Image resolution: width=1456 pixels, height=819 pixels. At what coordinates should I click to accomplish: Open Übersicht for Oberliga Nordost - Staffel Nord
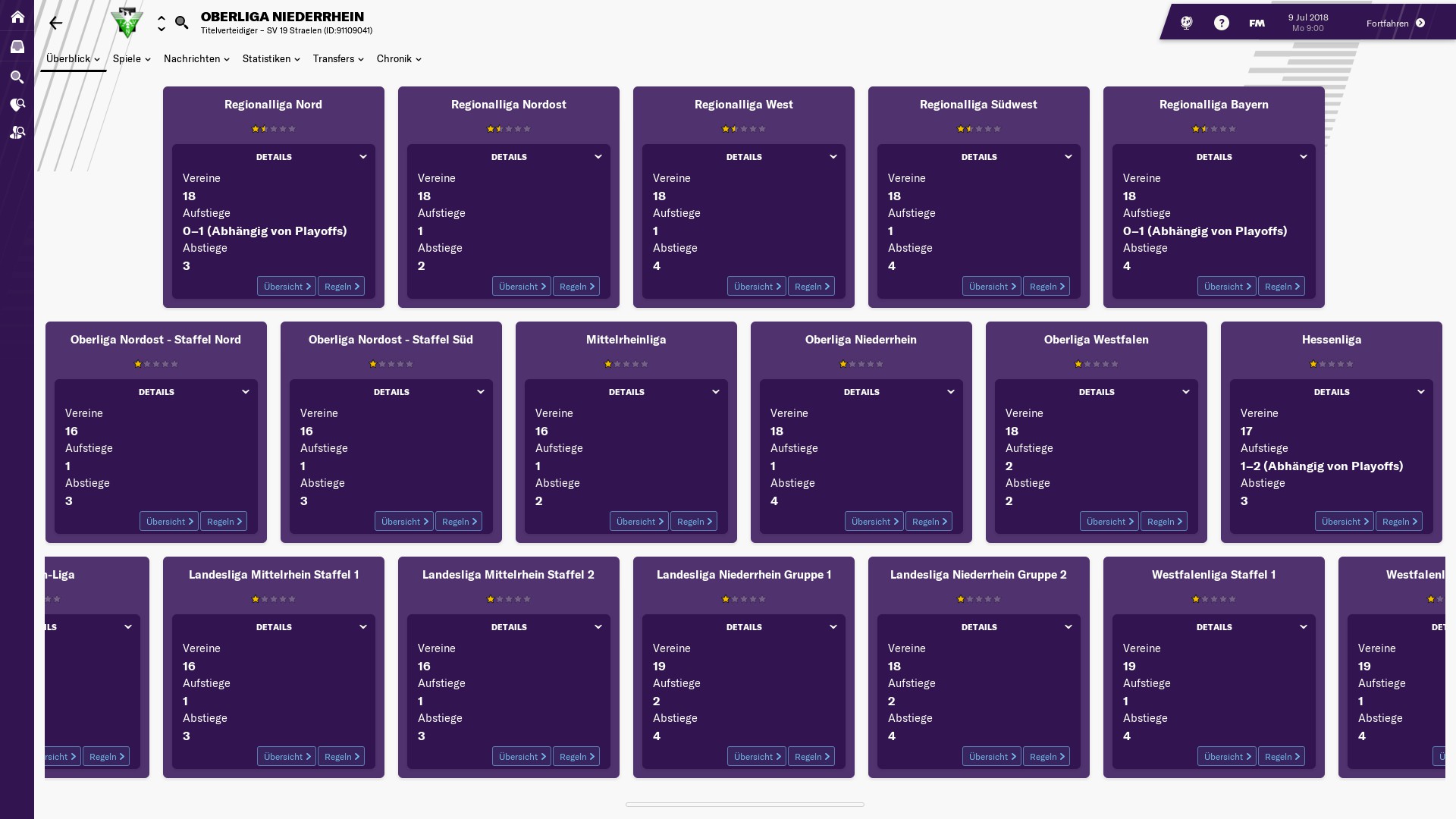(169, 522)
